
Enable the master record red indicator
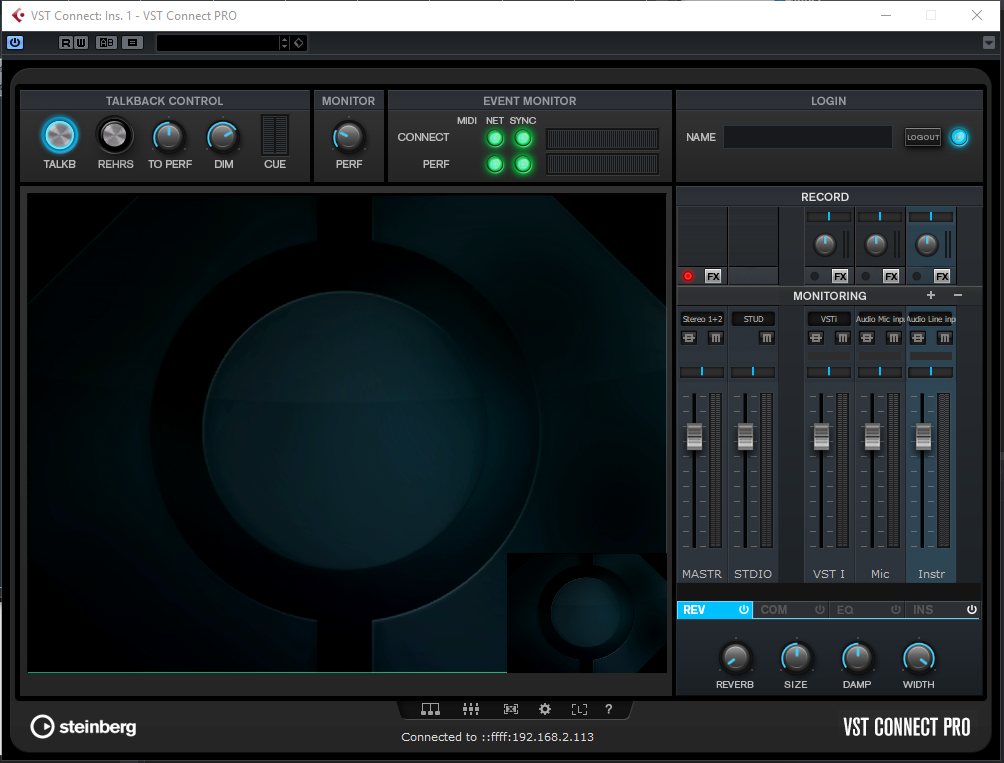tap(688, 276)
